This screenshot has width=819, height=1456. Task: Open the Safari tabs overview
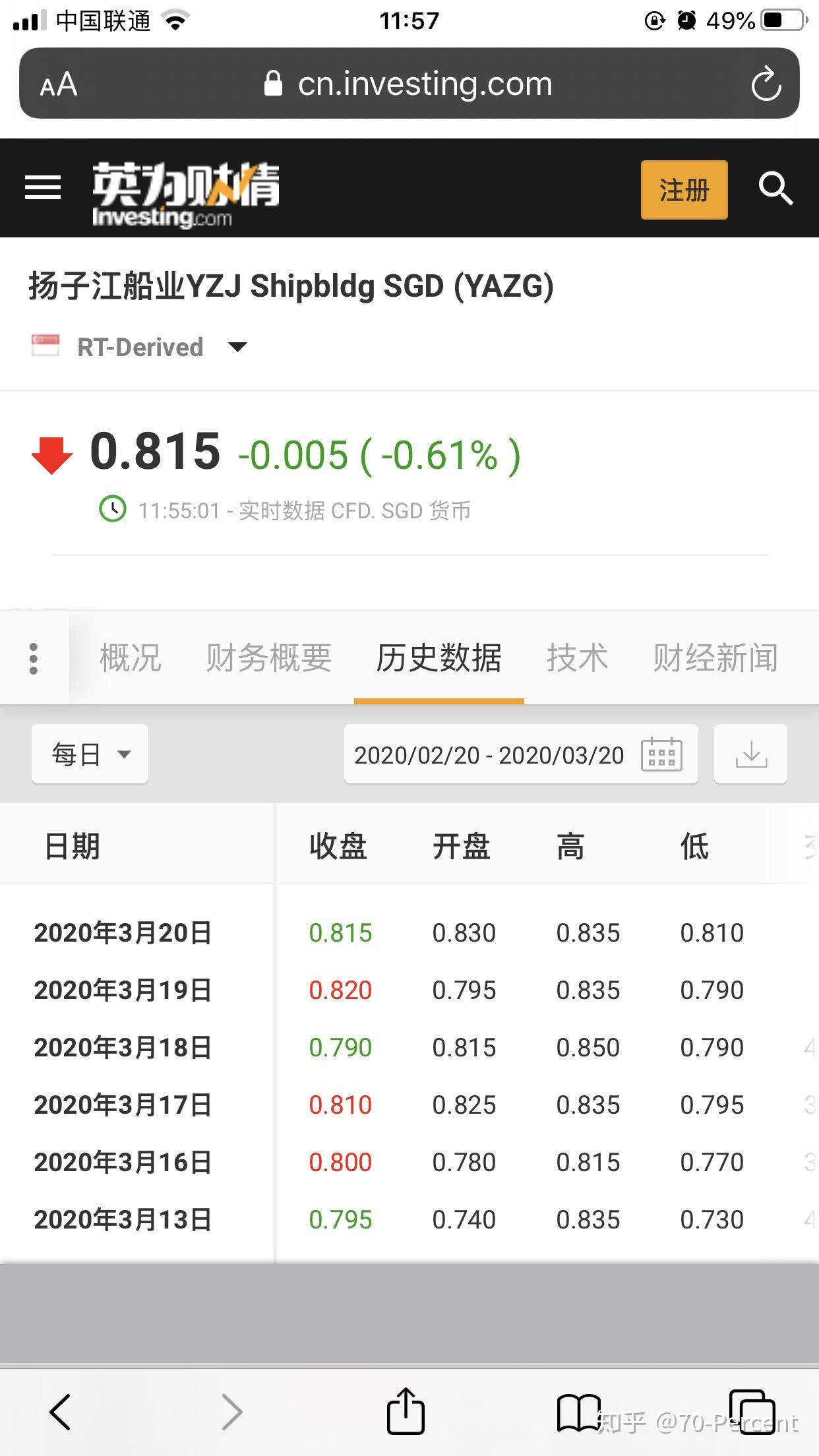pos(752,1412)
